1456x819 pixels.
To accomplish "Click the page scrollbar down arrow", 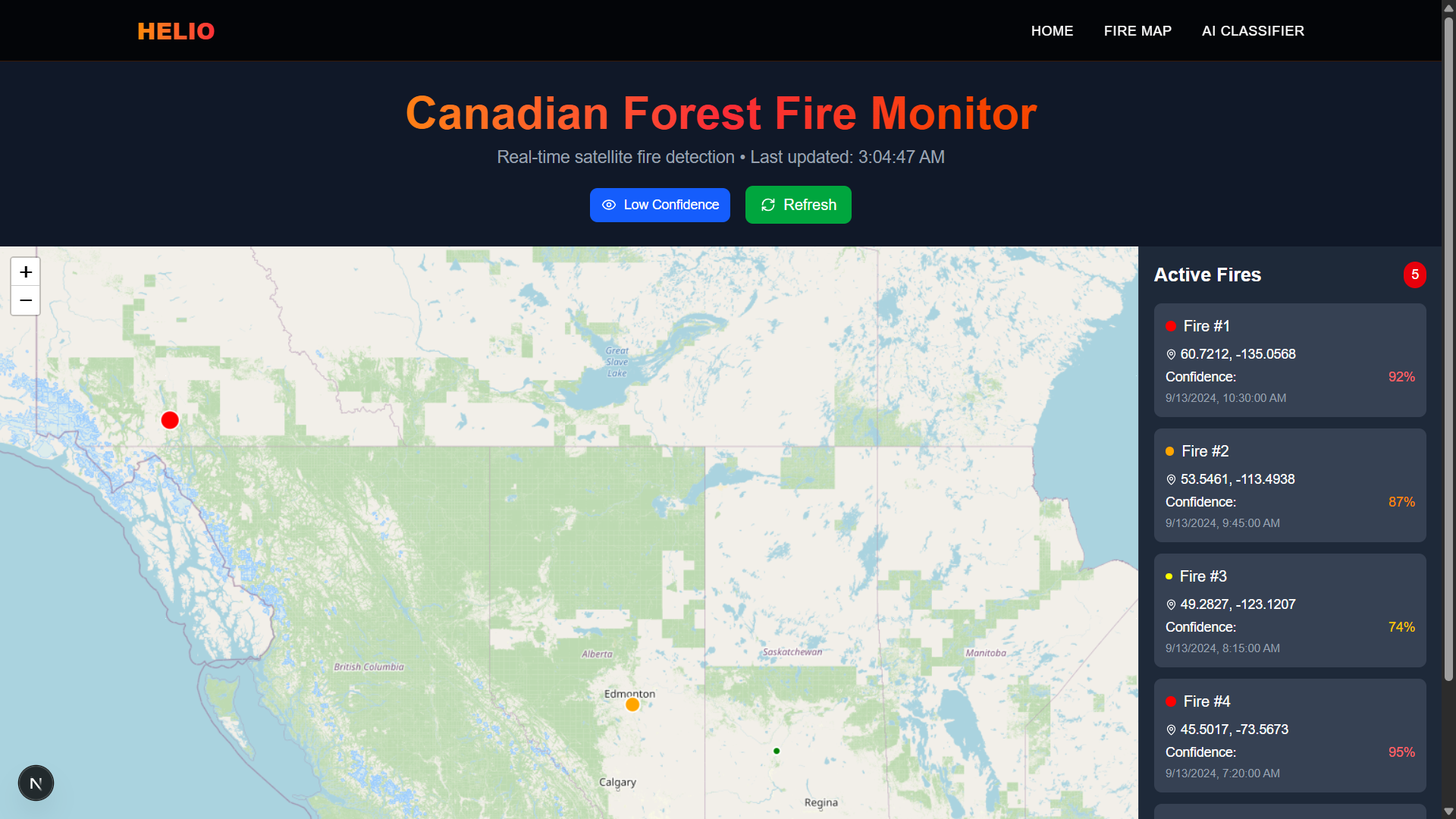I will [x=1448, y=811].
